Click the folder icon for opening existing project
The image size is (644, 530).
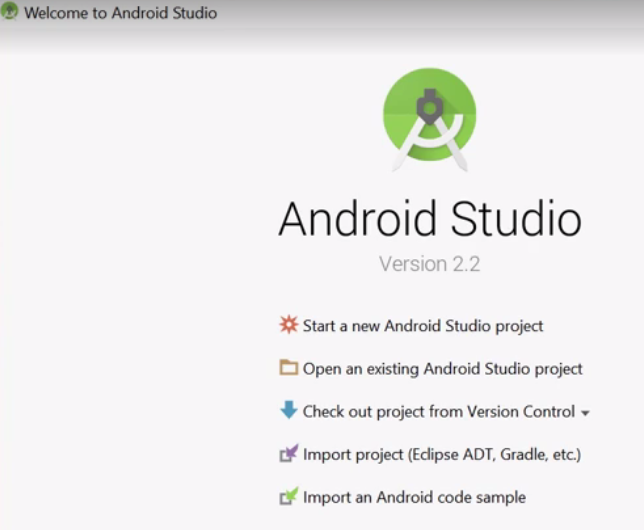[288, 367]
